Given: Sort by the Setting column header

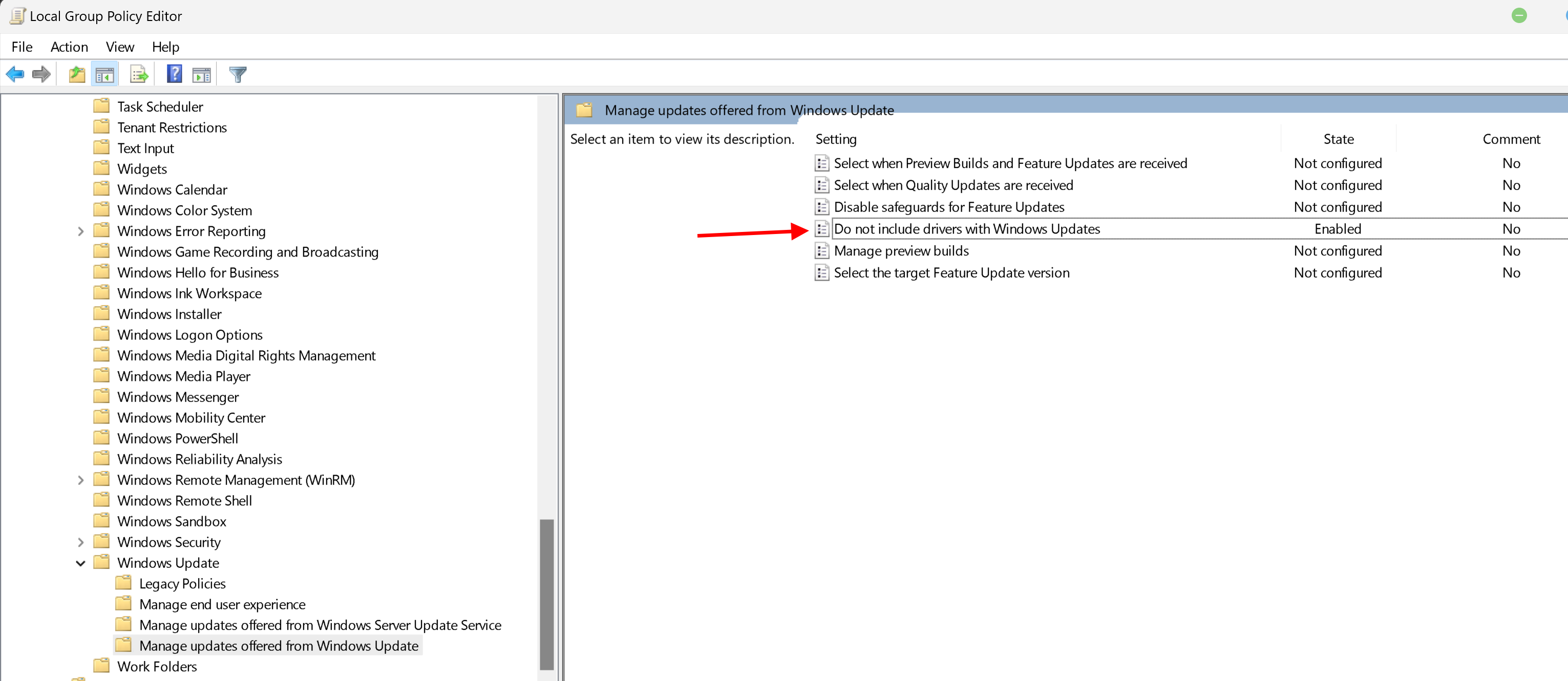Looking at the screenshot, I should 836,139.
